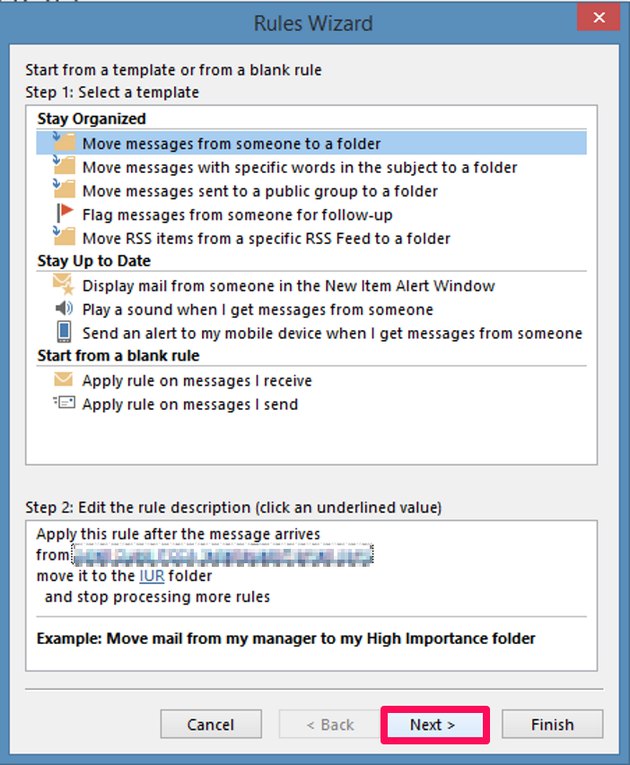Screen dimensions: 630x765
Task: Select Flag messages from someone for follow-up
Action: point(237,215)
